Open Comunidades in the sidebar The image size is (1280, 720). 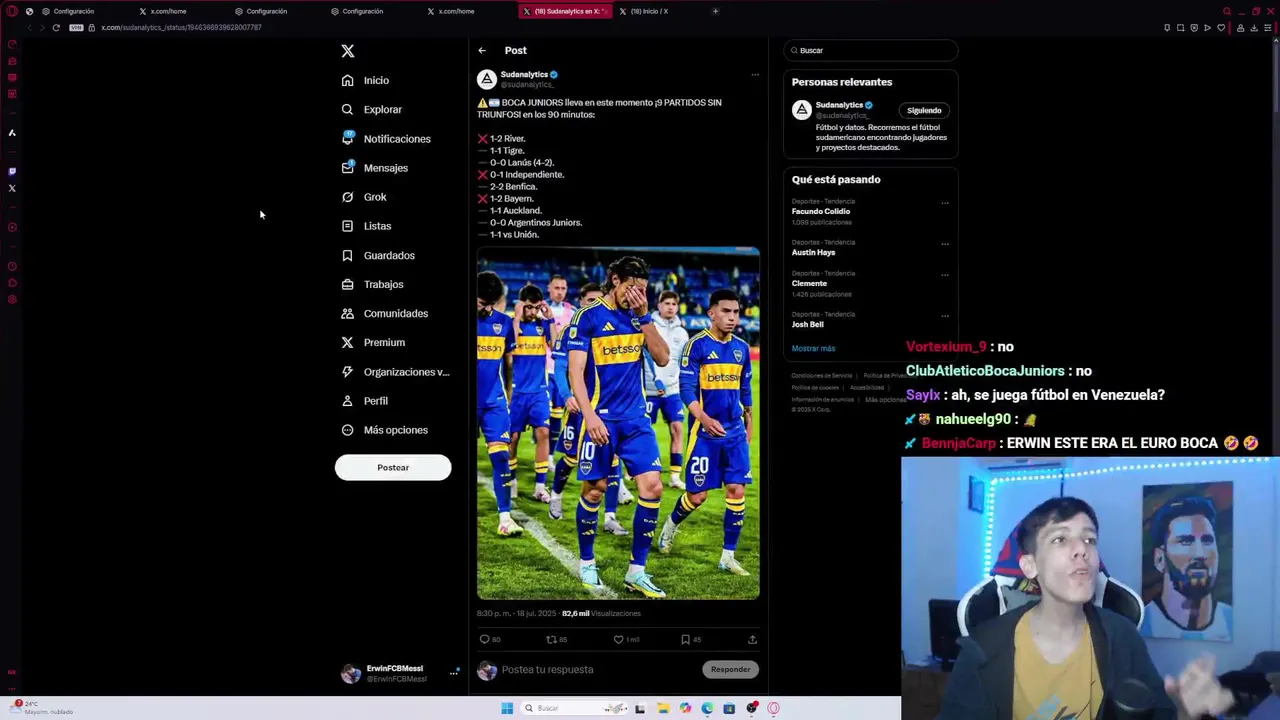385,313
